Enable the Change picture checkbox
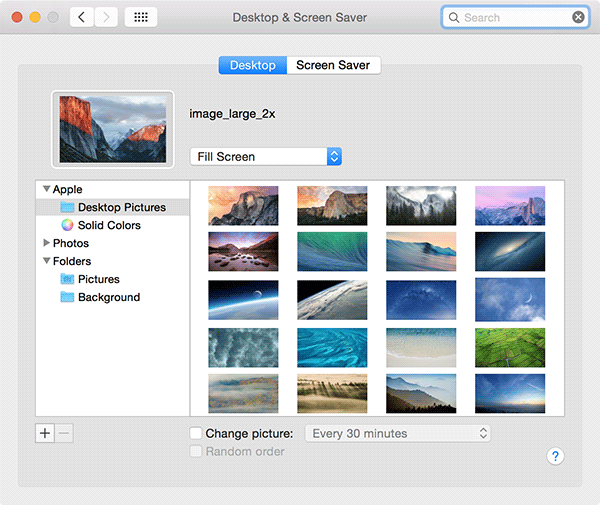Screen dimensions: 600x505 pos(196,434)
